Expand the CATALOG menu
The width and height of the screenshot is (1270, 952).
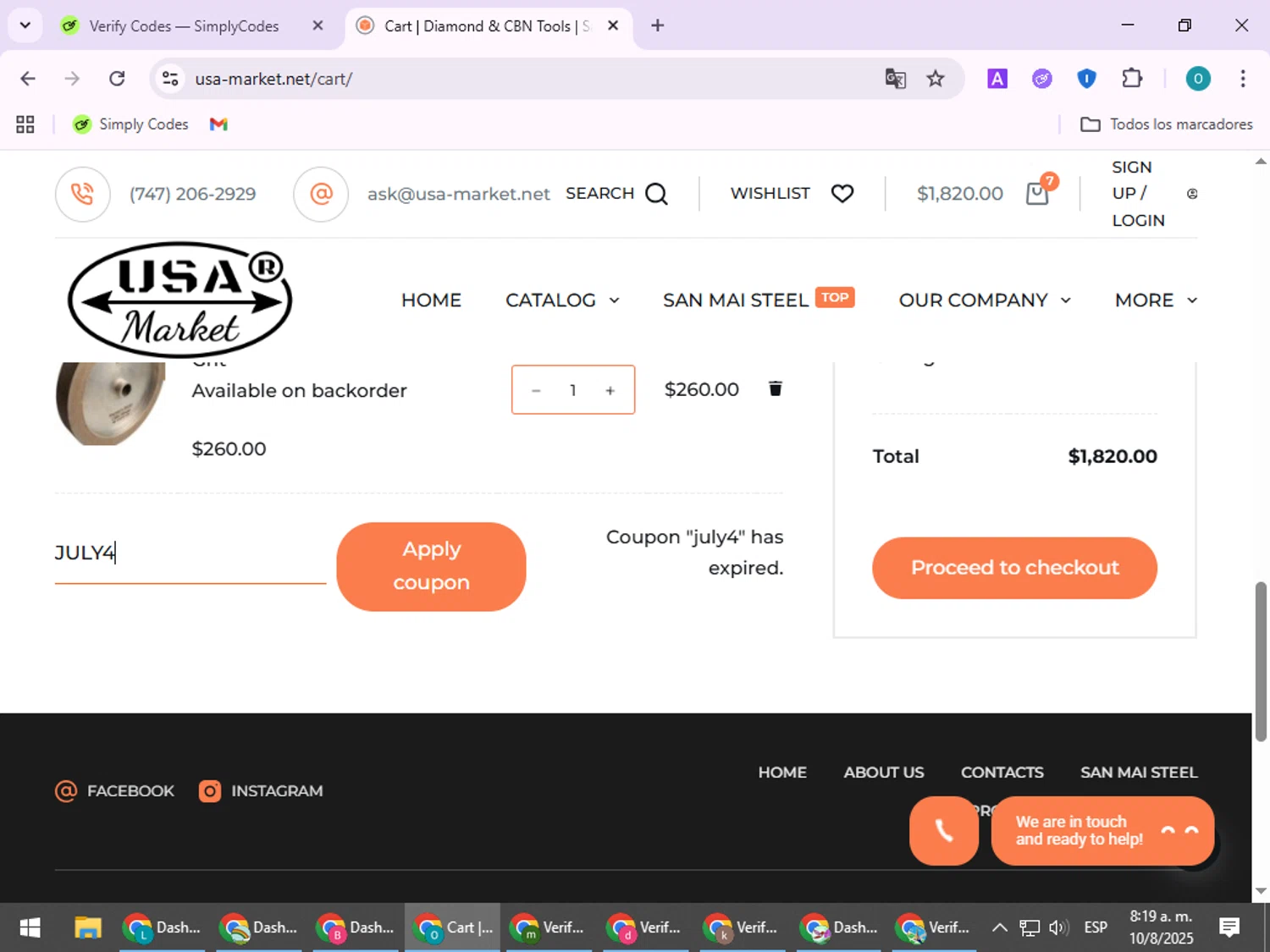(562, 300)
